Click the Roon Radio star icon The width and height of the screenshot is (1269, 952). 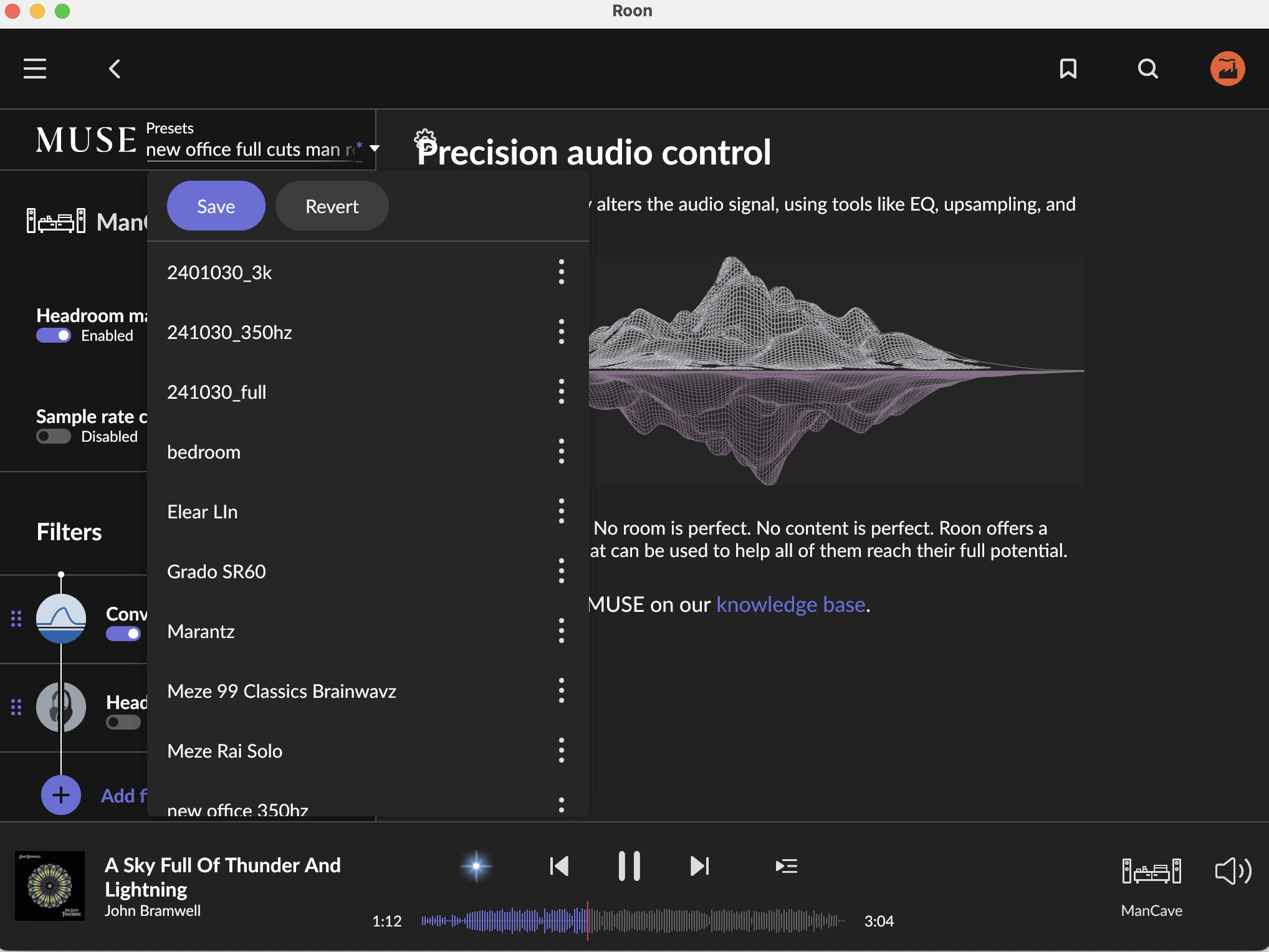tap(476, 866)
